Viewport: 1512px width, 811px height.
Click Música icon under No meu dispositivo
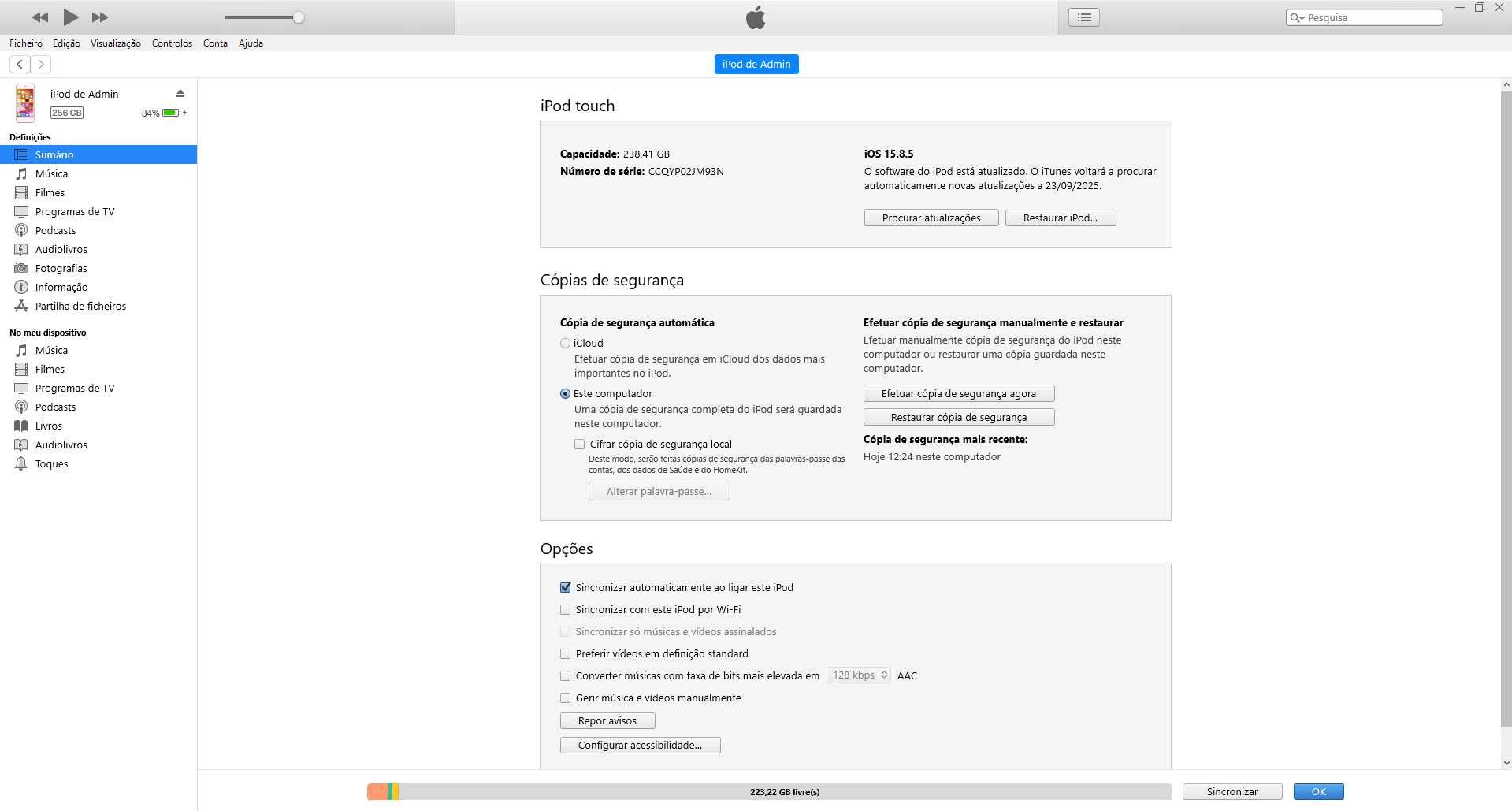pyautogui.click(x=21, y=350)
